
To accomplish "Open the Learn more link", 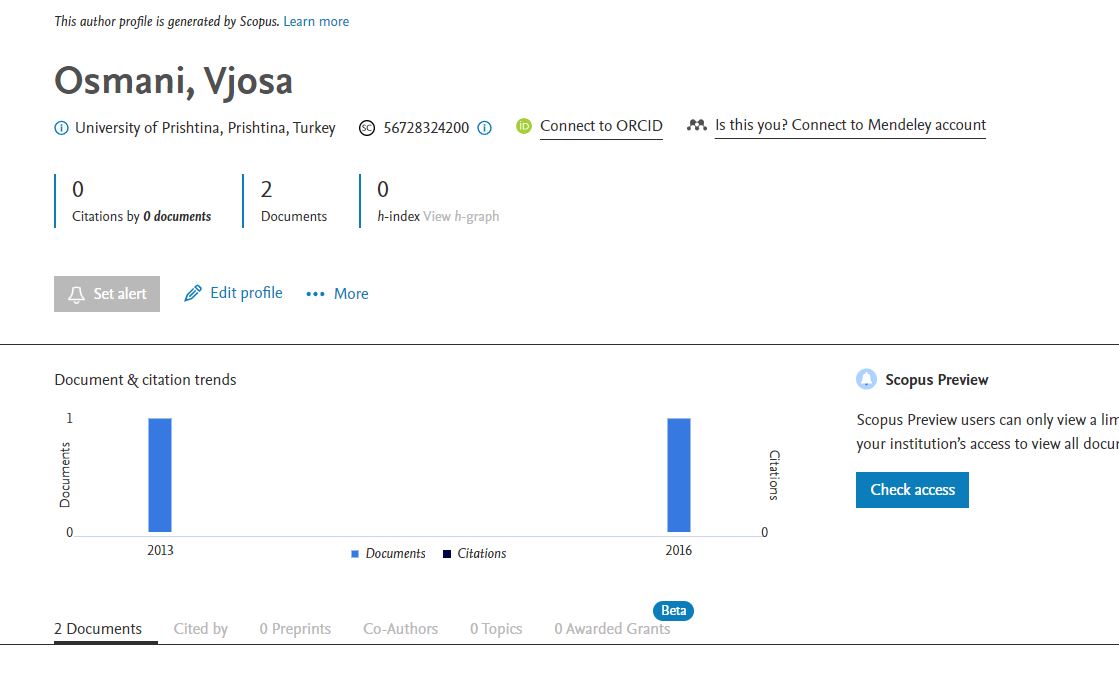I will coord(316,21).
